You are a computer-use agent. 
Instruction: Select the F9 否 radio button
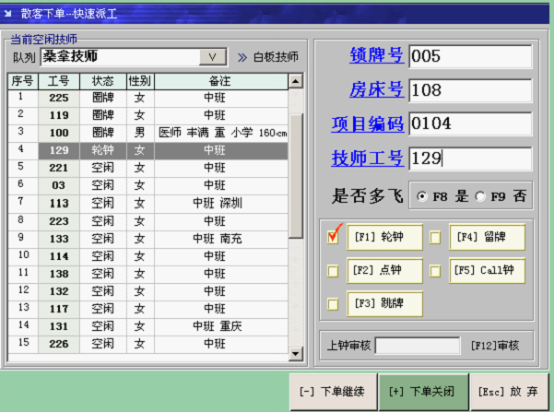480,196
